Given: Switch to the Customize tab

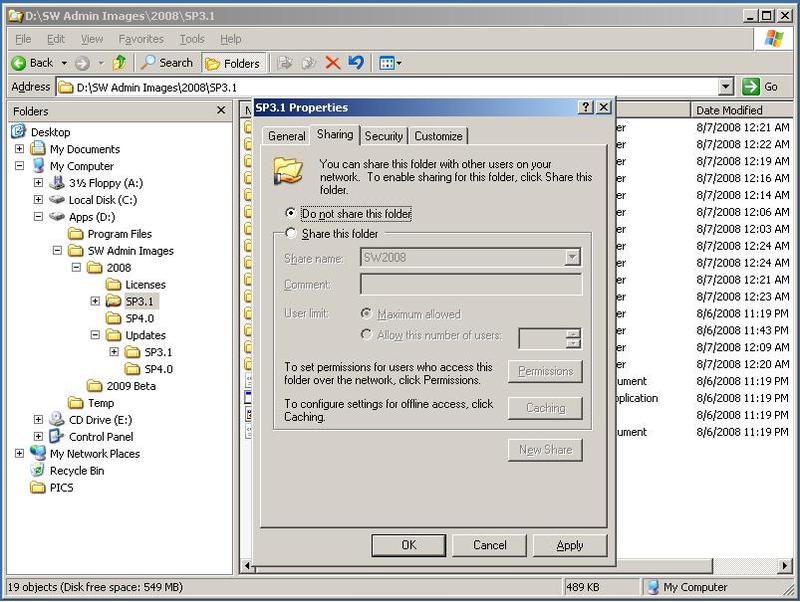Looking at the screenshot, I should pos(438,136).
